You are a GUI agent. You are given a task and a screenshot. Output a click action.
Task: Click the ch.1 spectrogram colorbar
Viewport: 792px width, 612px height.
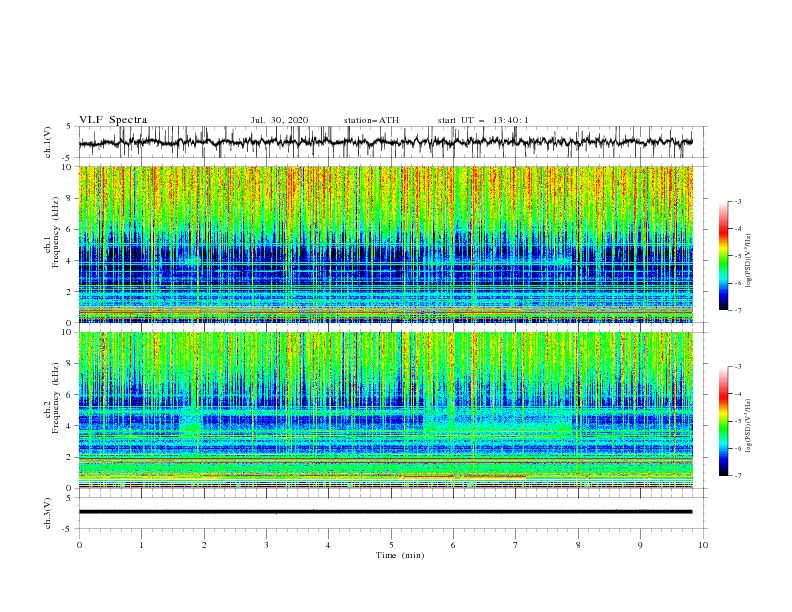(724, 256)
